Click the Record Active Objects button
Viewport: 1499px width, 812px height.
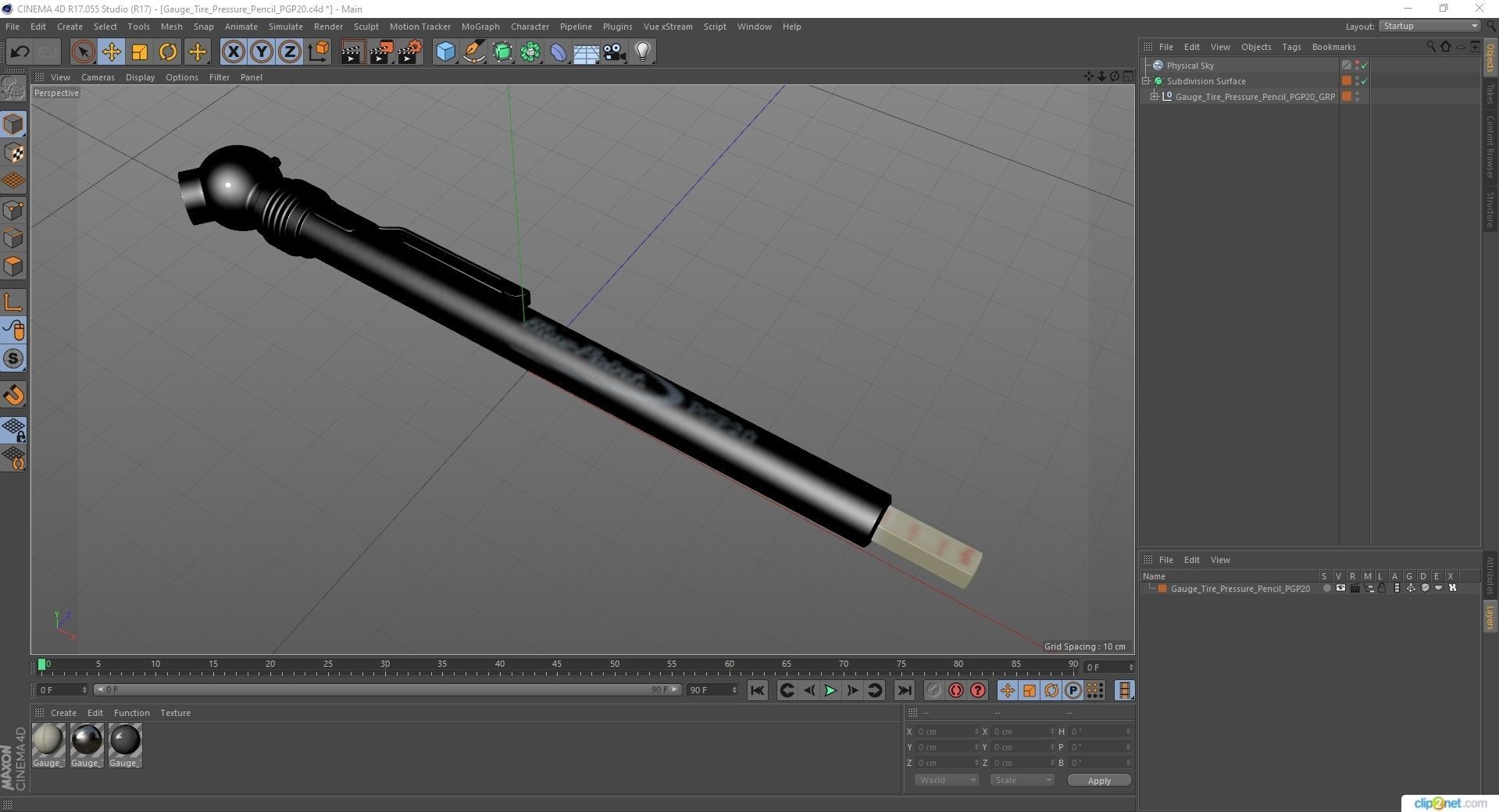(933, 690)
